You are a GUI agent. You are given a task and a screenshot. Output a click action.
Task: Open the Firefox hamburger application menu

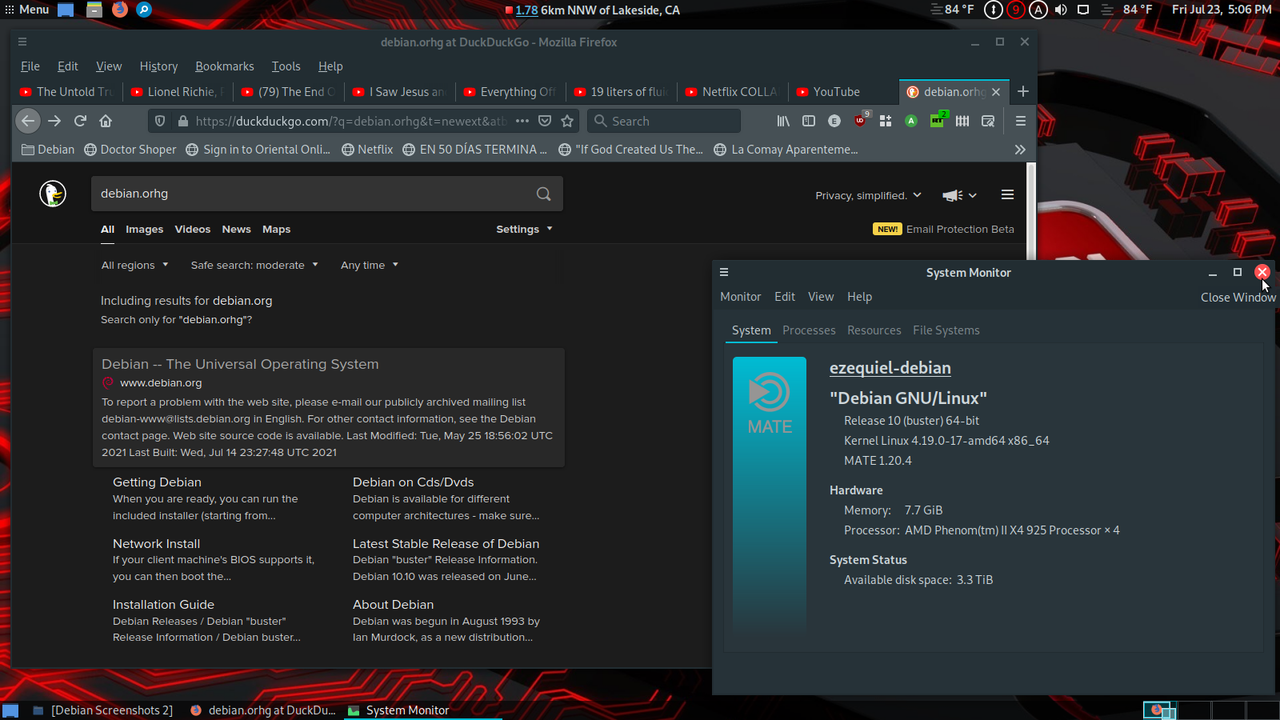tap(1020, 121)
